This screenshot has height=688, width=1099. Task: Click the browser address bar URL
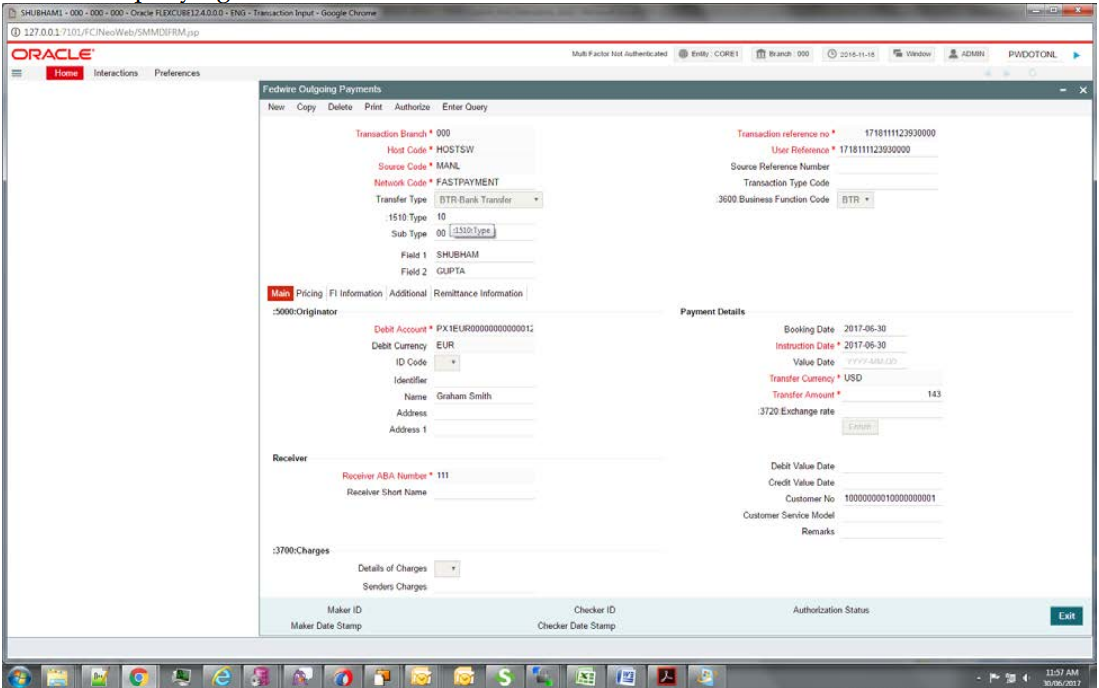(x=111, y=32)
